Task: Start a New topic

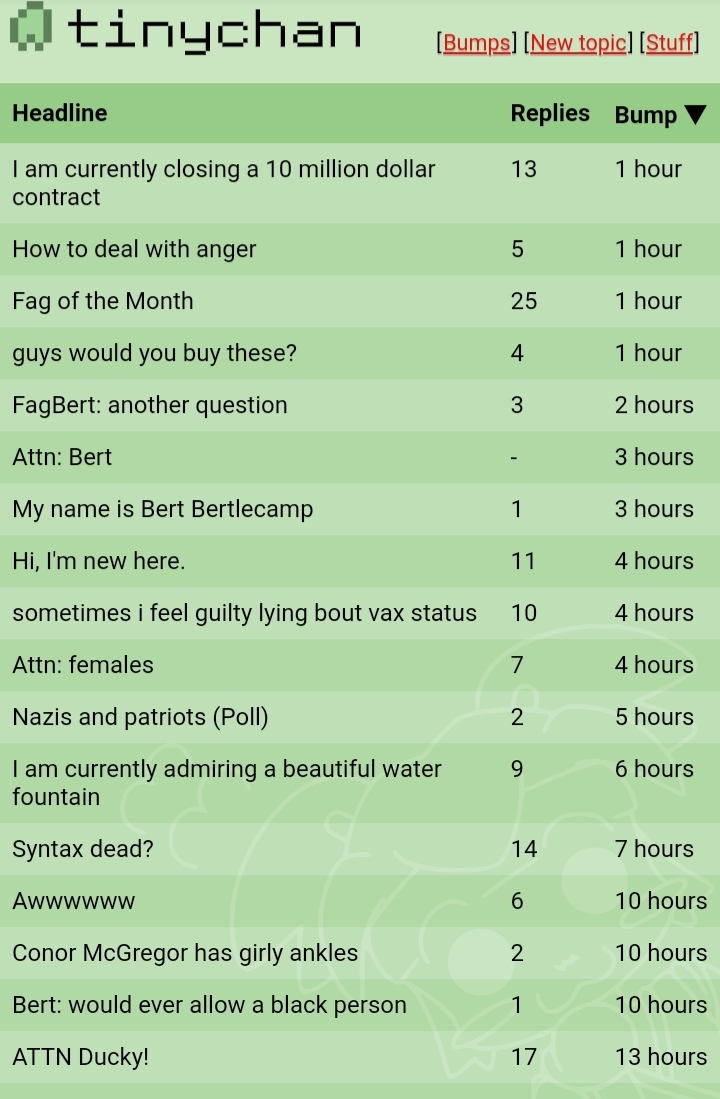Action: point(579,43)
